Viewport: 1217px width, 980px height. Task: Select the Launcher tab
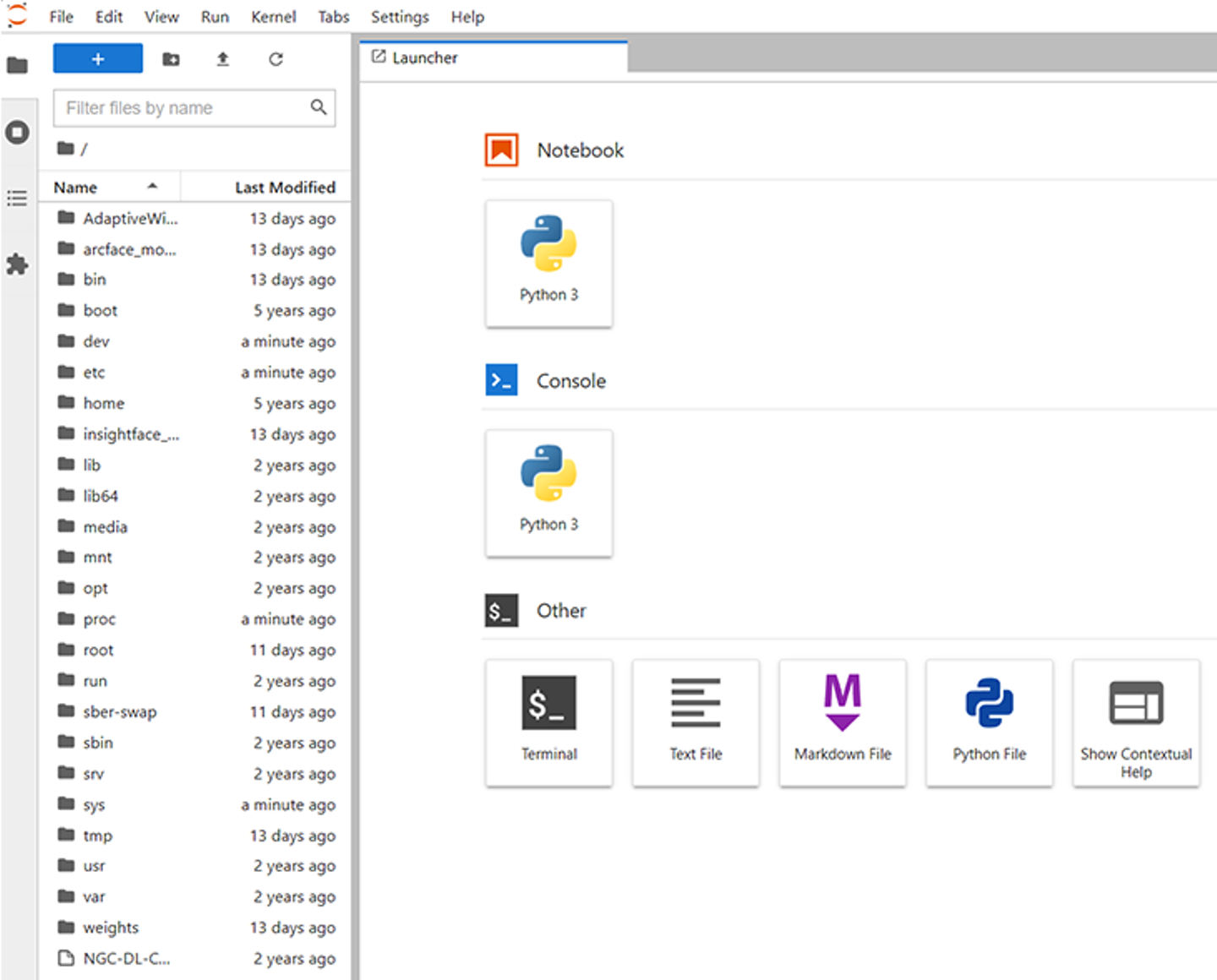424,57
